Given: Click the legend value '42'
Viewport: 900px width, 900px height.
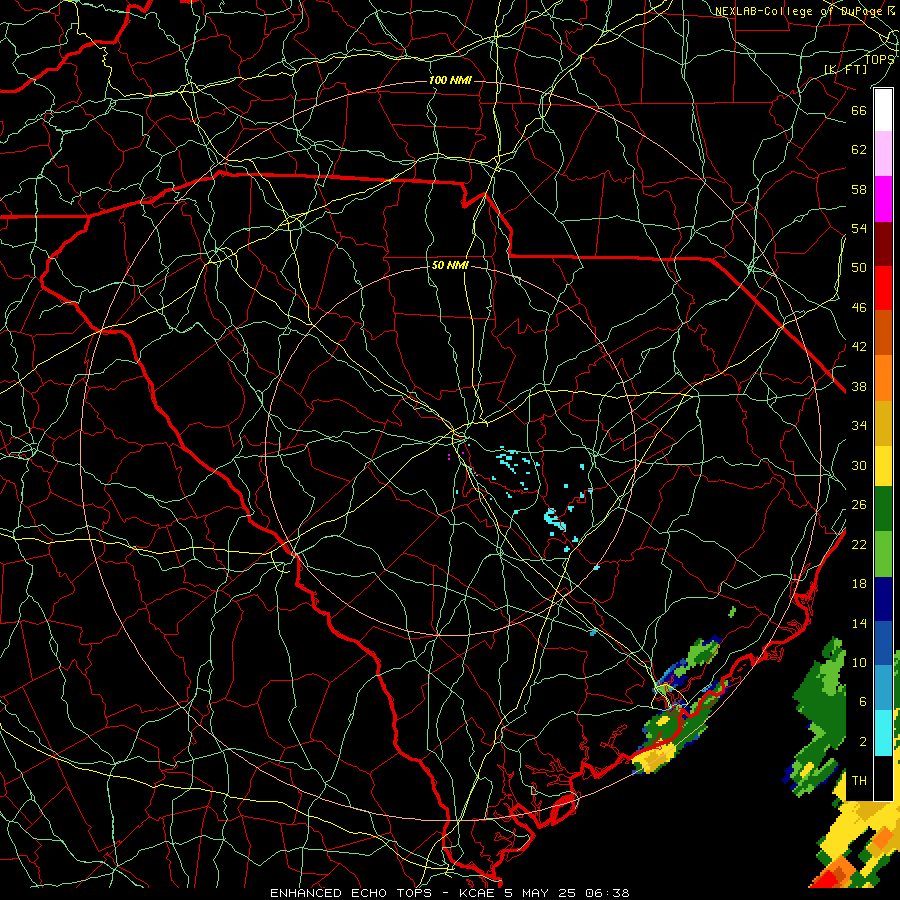Looking at the screenshot, I should pos(859,347).
